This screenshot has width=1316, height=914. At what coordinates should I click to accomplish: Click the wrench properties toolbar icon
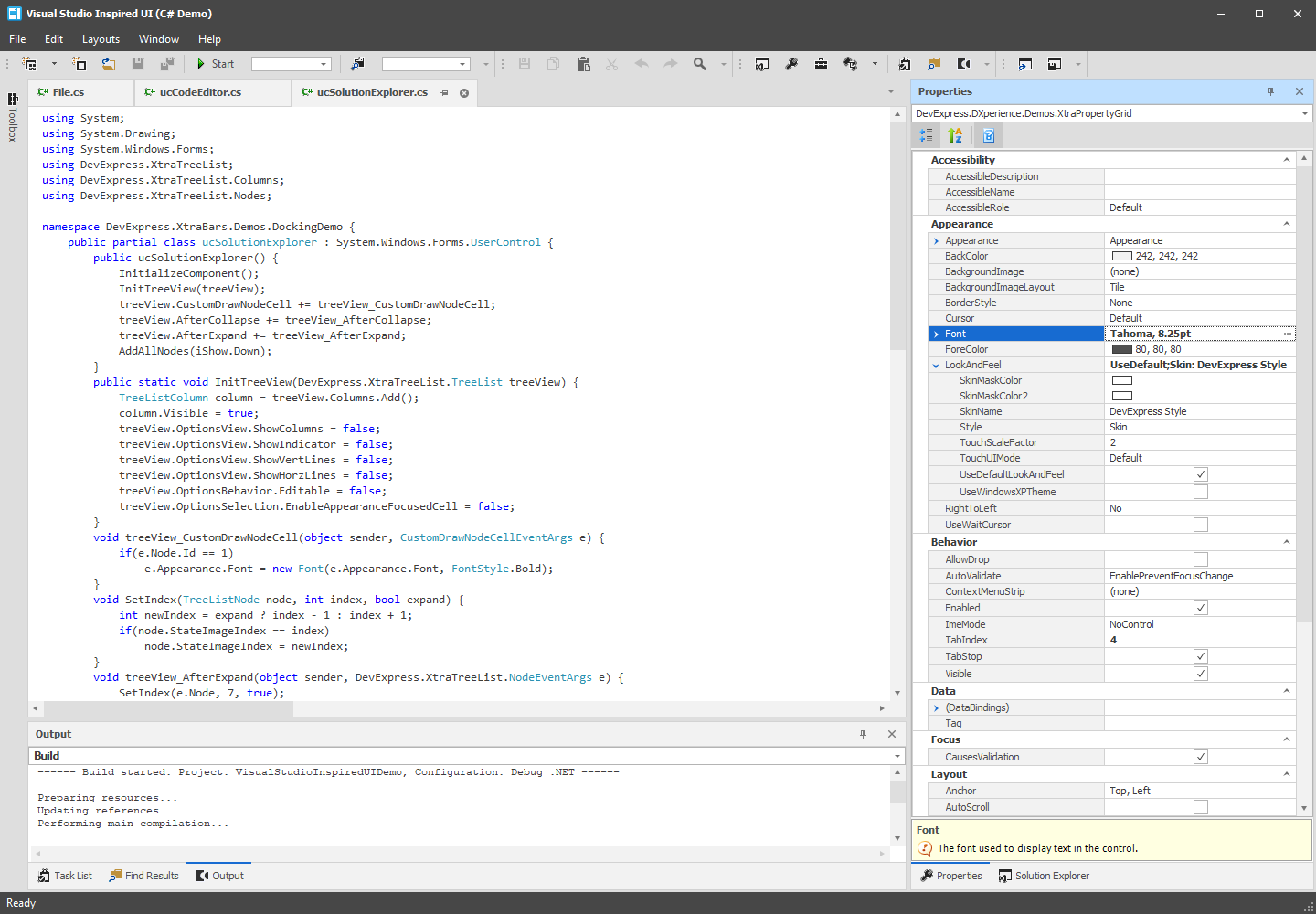tap(791, 64)
